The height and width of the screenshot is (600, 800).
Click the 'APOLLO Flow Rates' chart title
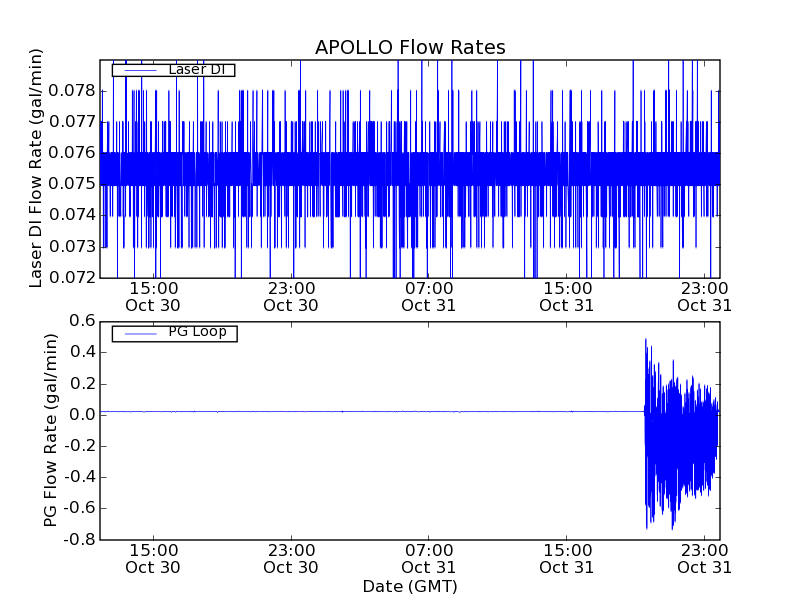[x=410, y=47]
